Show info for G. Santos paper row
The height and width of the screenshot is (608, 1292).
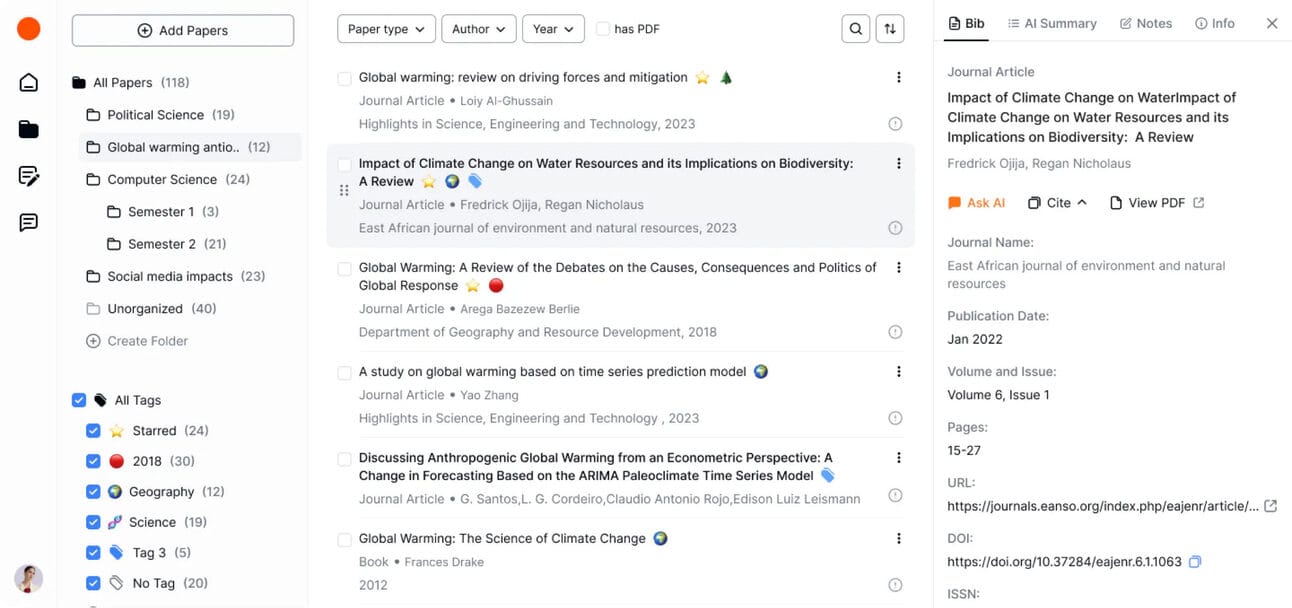click(895, 495)
